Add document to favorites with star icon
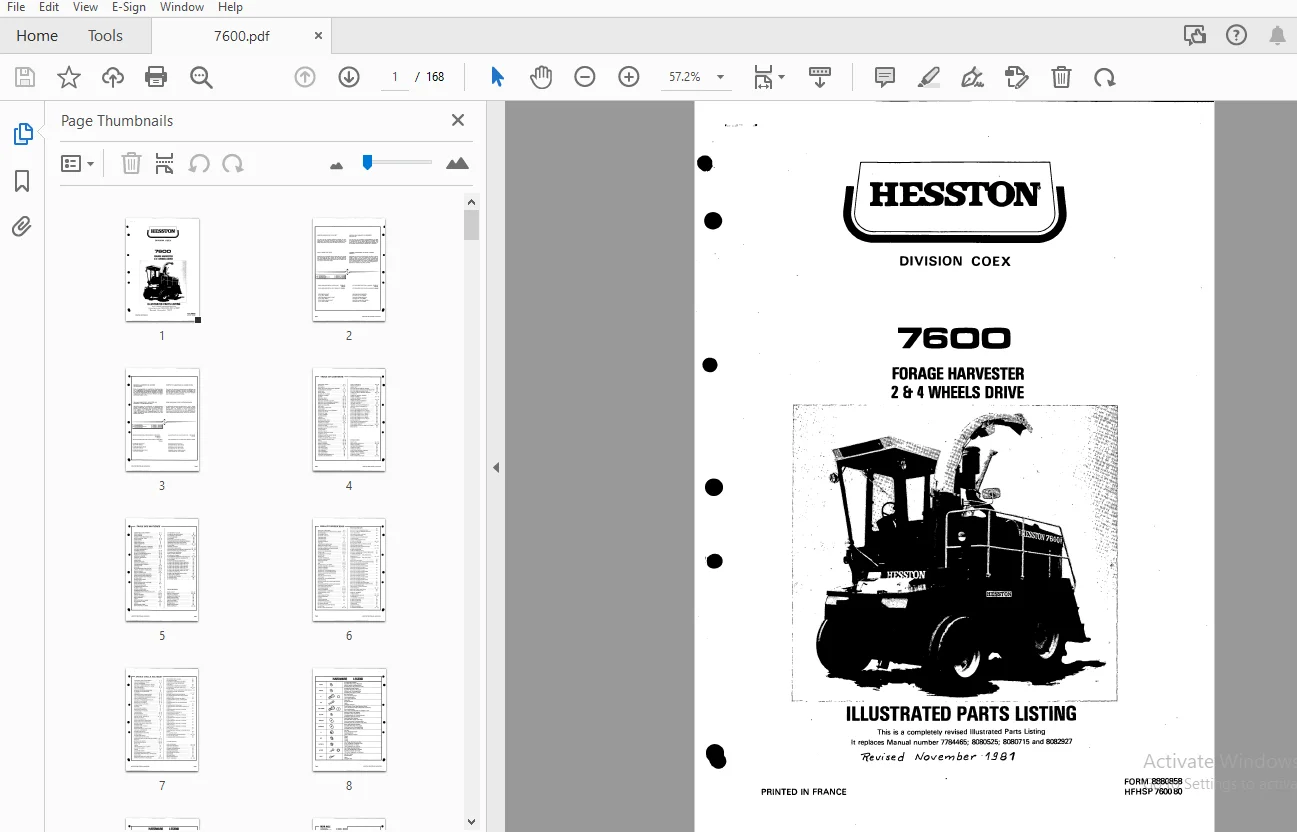Screen dimensions: 1297x832 click(69, 77)
